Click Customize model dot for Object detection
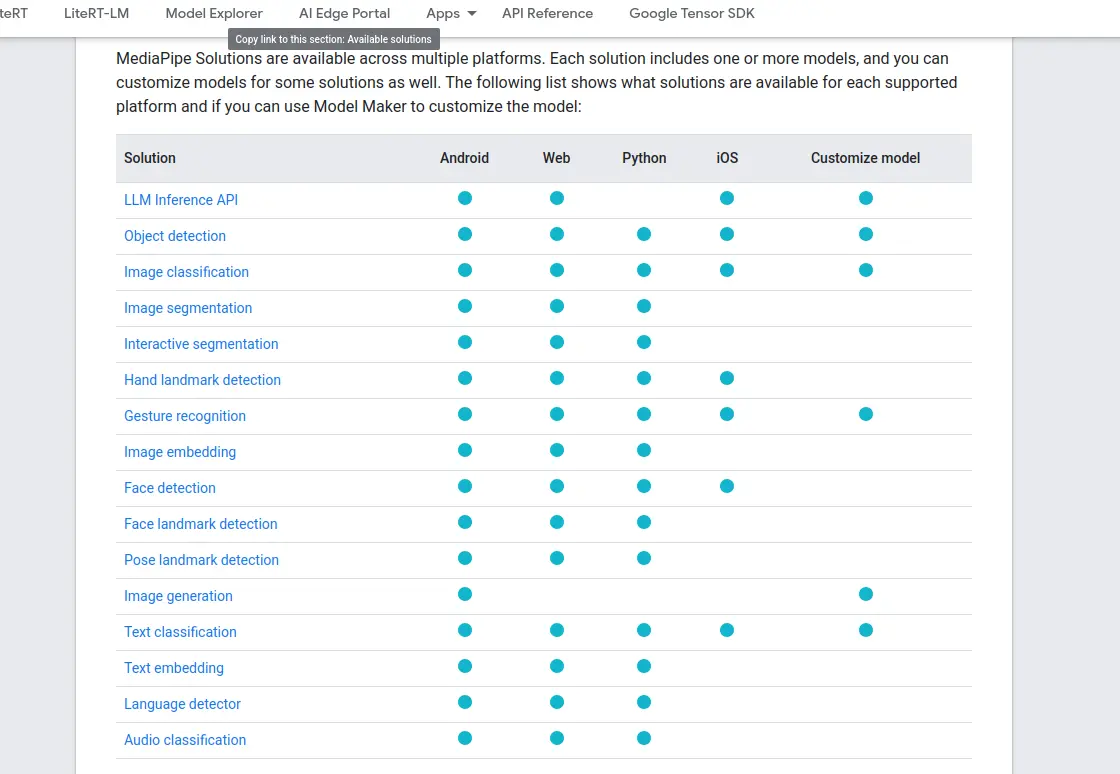 [x=866, y=234]
